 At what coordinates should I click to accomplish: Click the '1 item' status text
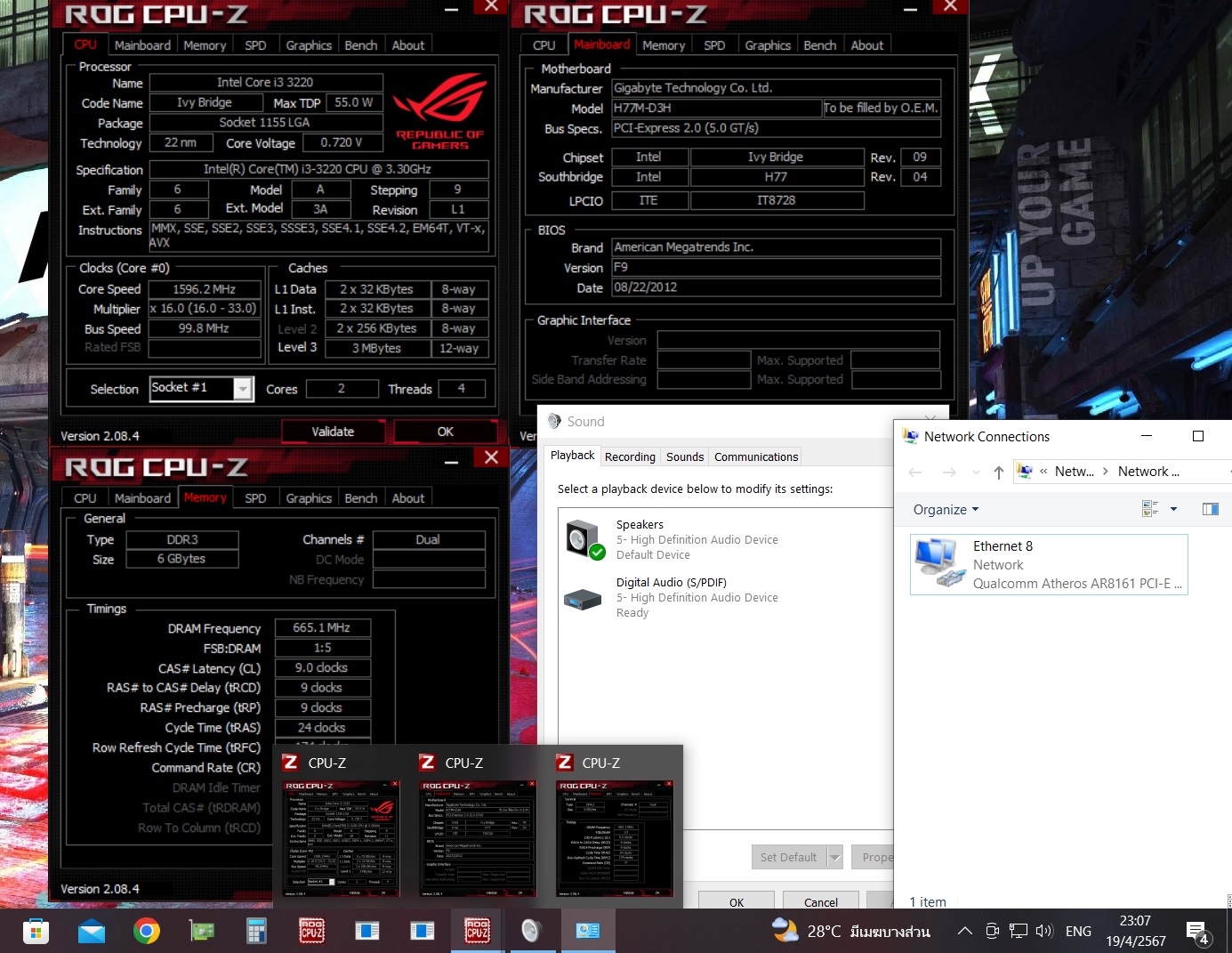928,901
